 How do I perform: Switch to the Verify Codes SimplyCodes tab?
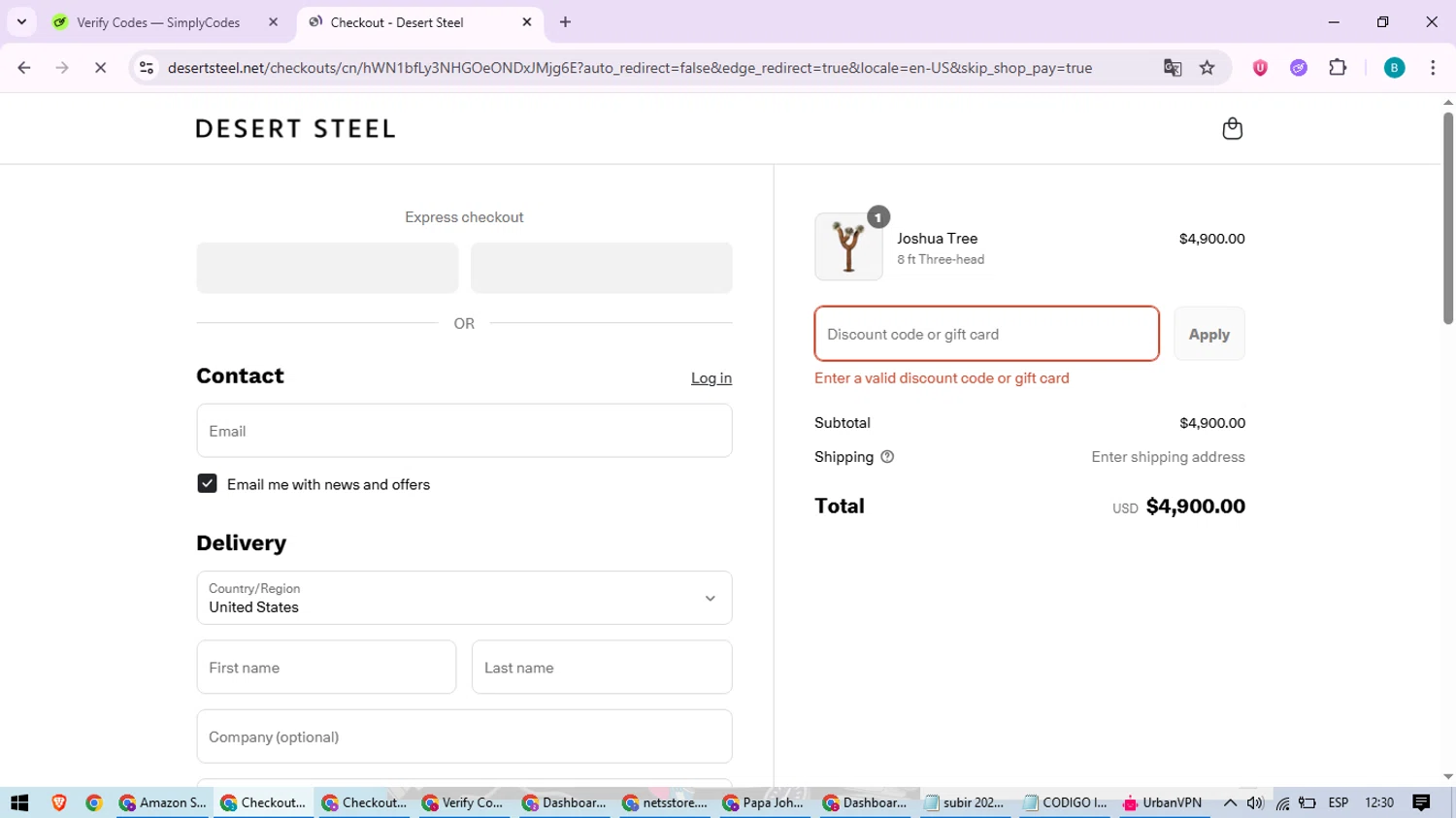(160, 22)
